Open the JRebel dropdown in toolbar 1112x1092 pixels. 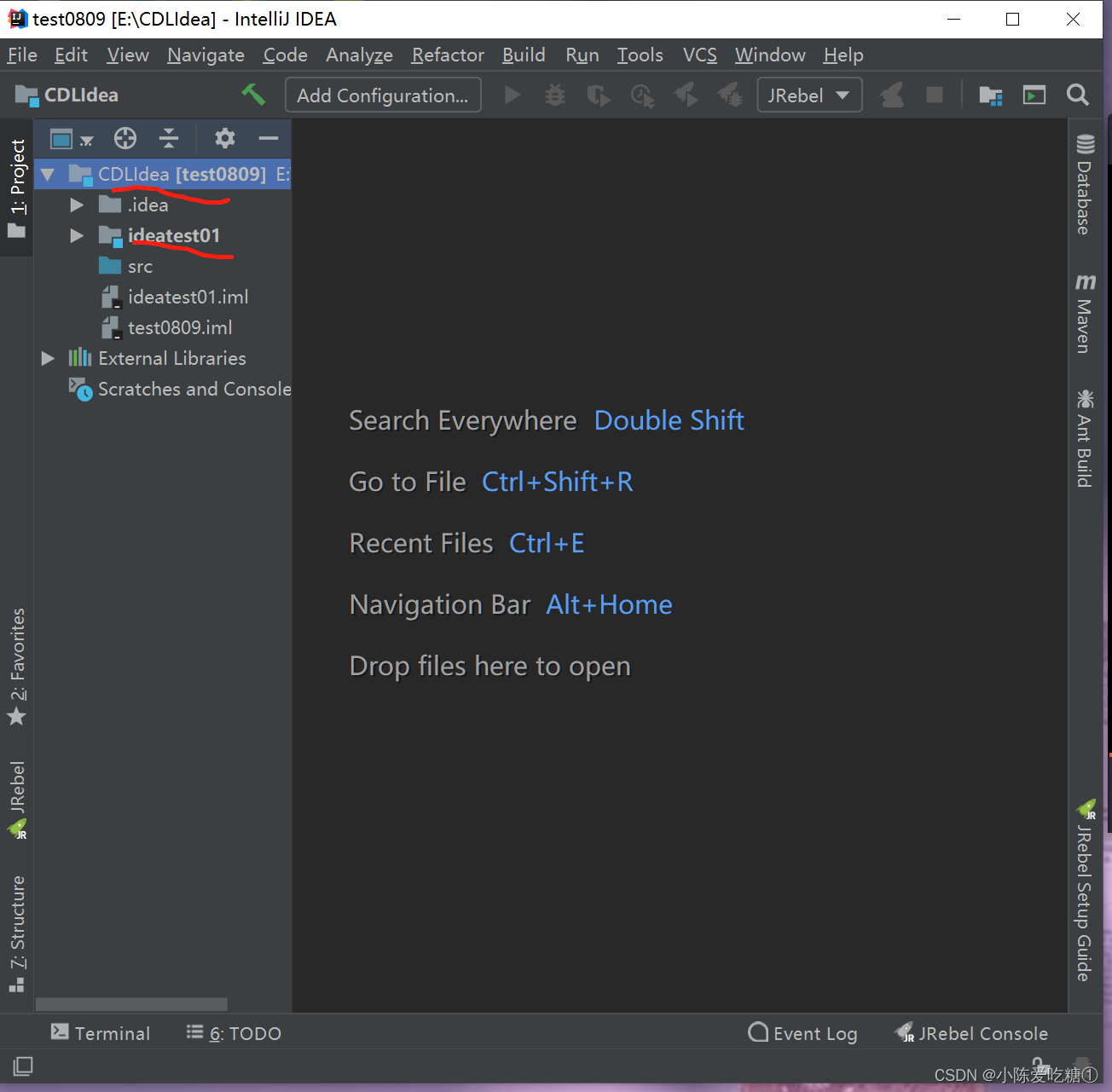pyautogui.click(x=808, y=95)
